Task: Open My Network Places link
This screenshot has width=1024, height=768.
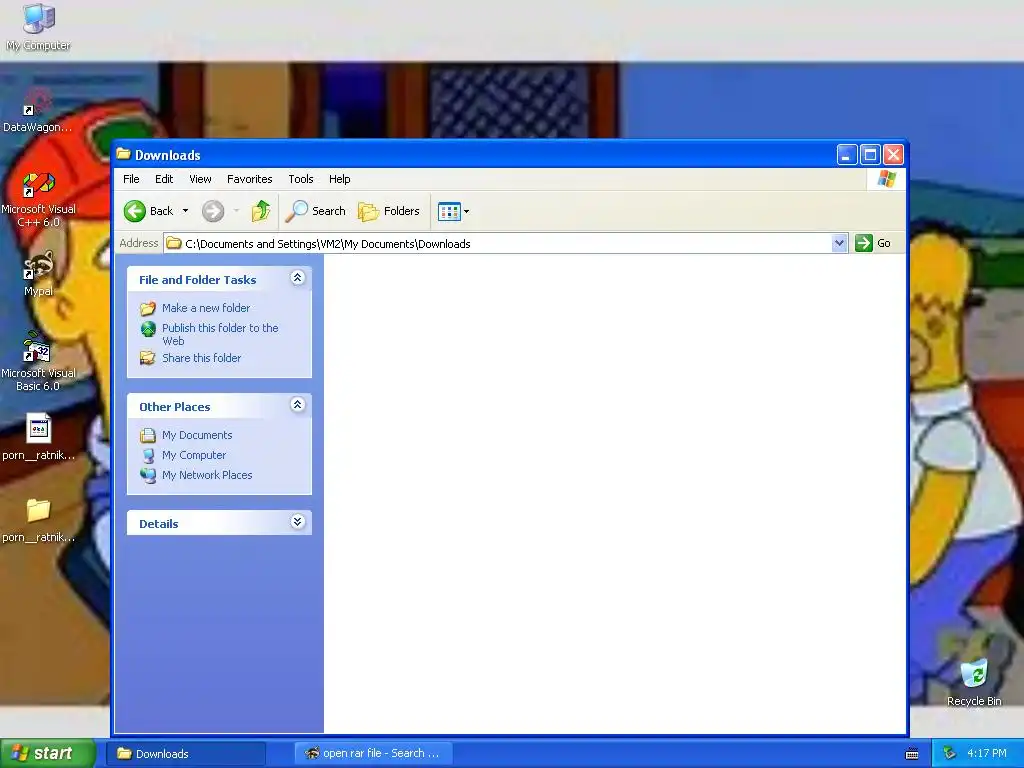Action: [207, 475]
